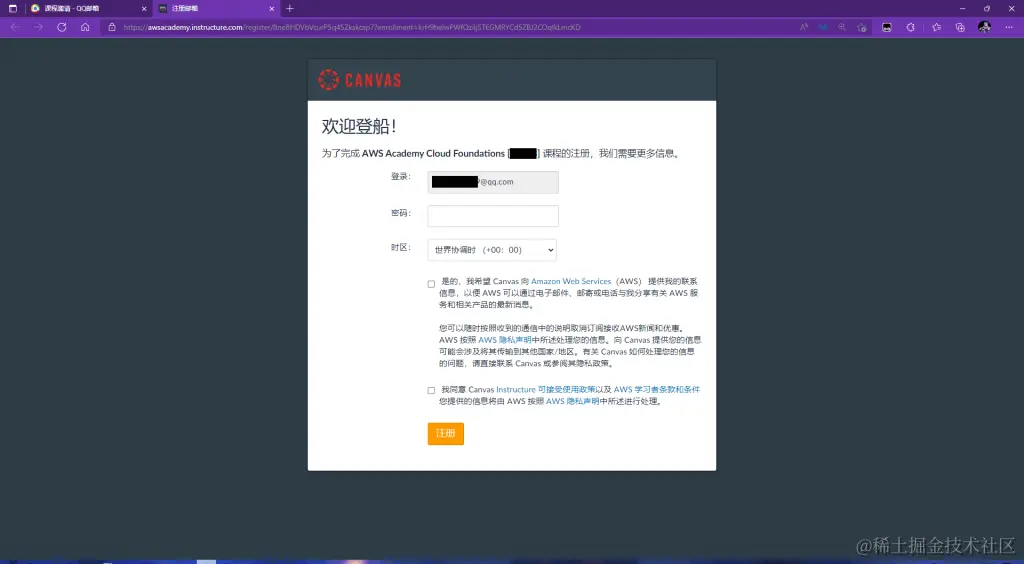
Task: Open the AWS 学习者条款和条件 link
Action: pyautogui.click(x=656, y=390)
